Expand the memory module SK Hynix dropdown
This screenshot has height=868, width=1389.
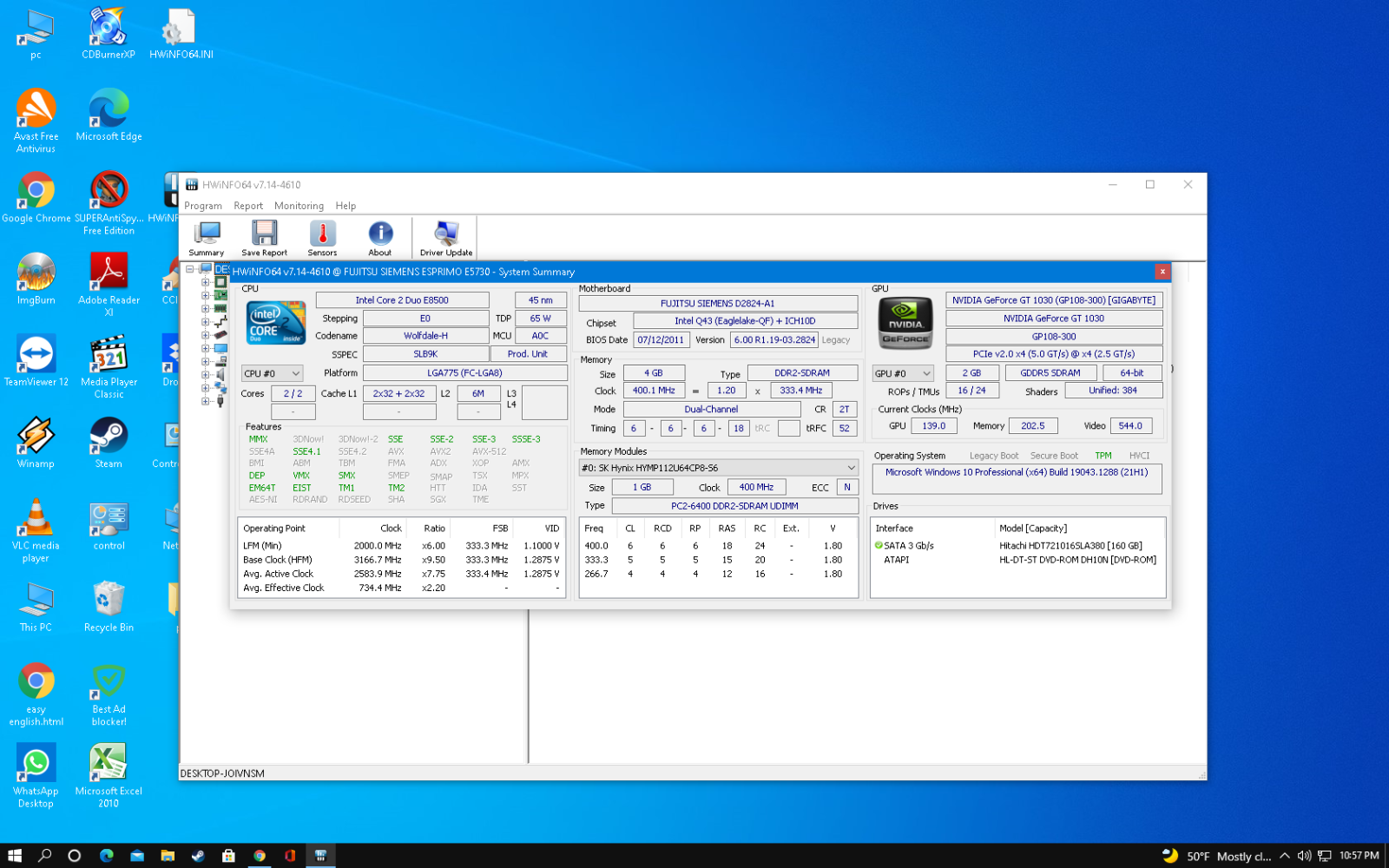pos(718,468)
